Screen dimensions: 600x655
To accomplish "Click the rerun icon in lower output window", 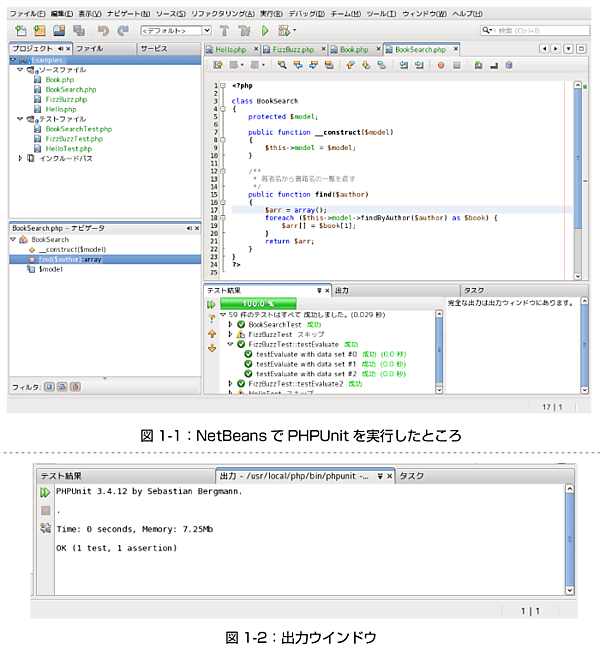I will [x=45, y=492].
